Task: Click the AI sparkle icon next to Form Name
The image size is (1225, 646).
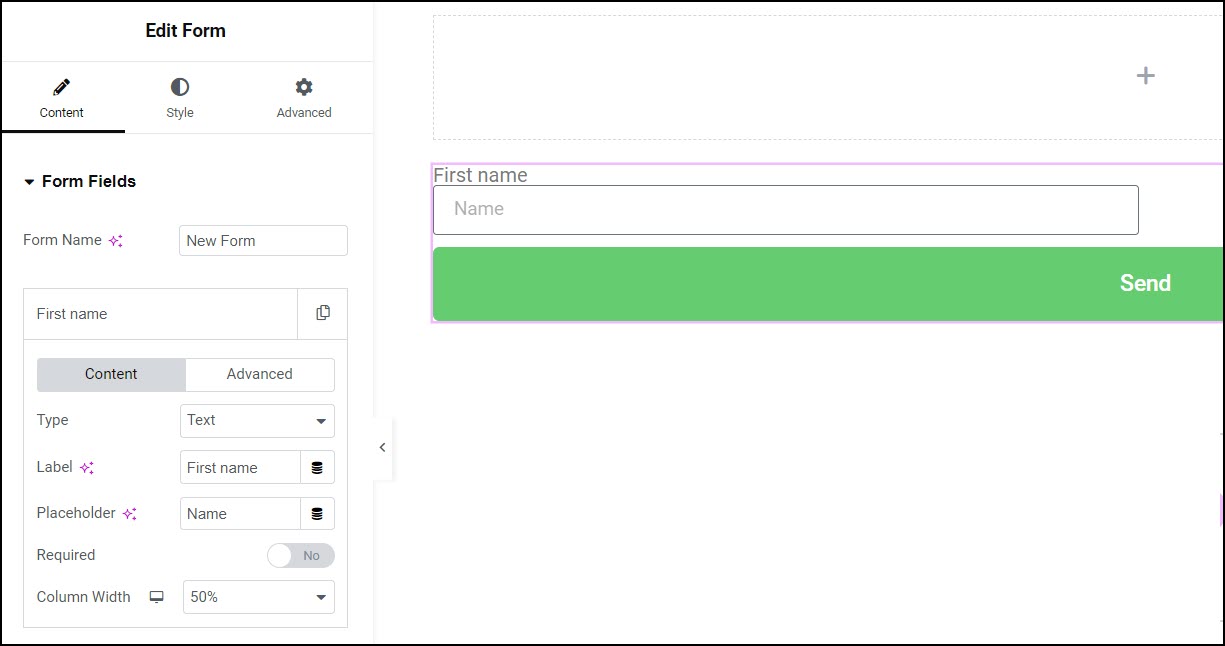Action: point(116,241)
